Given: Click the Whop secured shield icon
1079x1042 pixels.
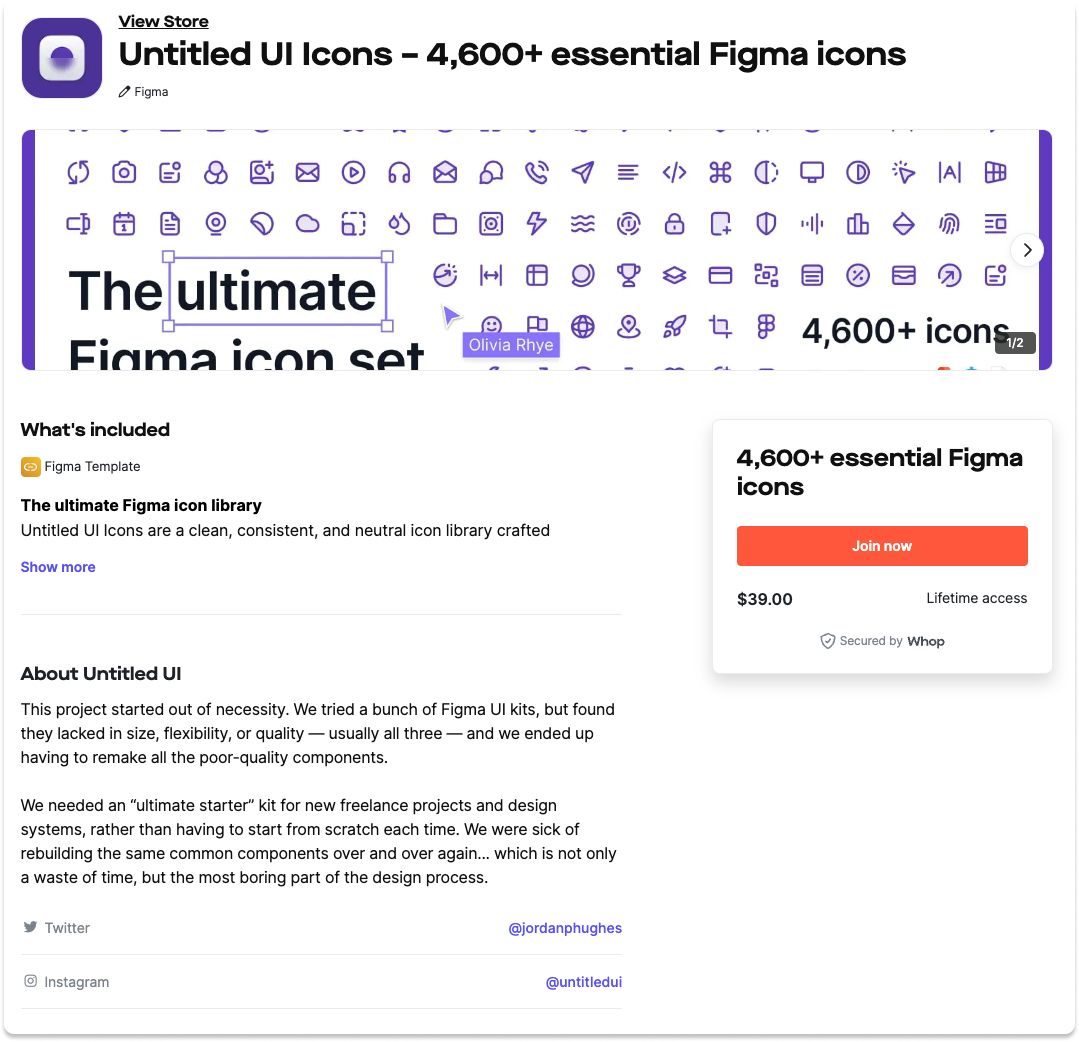Looking at the screenshot, I should (828, 641).
